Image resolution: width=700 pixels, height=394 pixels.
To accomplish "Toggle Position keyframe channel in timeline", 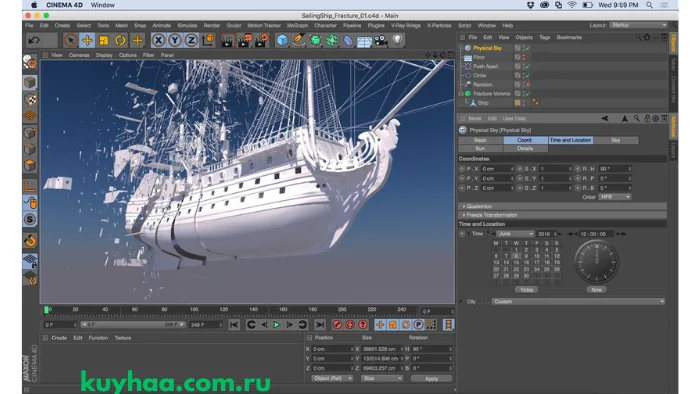I will (380, 325).
